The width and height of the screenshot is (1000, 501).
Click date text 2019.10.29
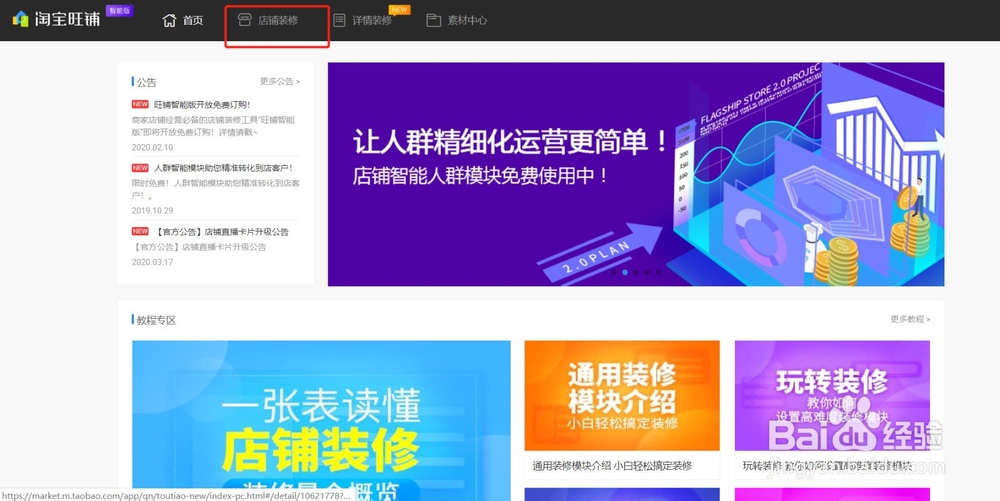coord(152,210)
